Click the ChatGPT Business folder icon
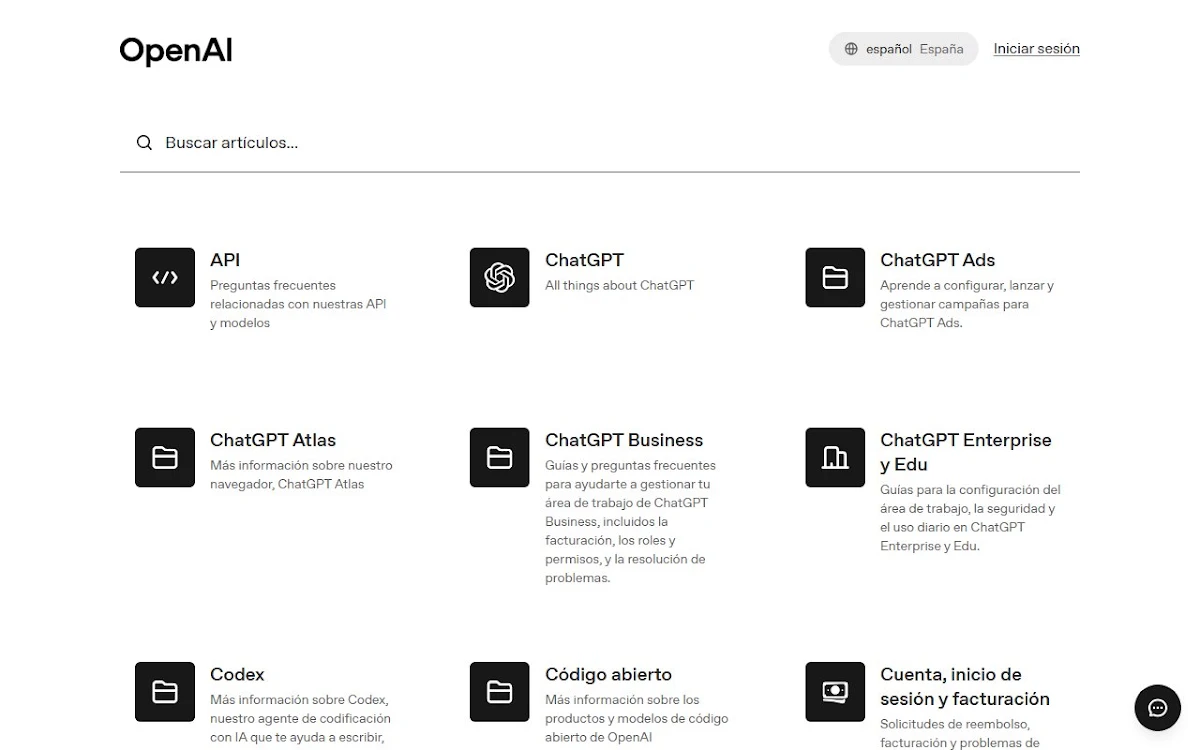Image resolution: width=1200 pixels, height=750 pixels. coord(500,457)
